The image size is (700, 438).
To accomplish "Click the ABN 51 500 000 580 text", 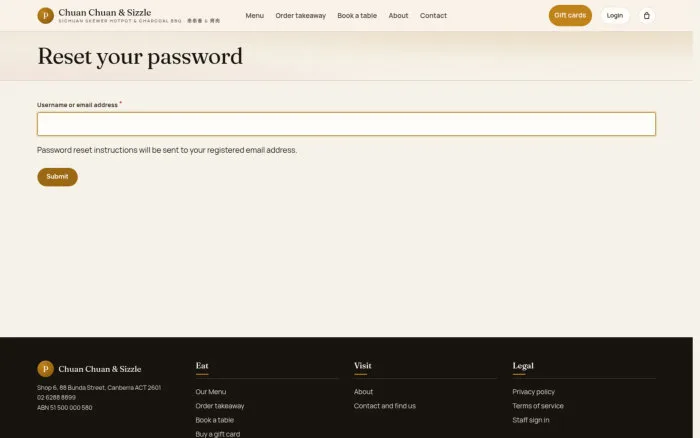I will (x=65, y=408).
